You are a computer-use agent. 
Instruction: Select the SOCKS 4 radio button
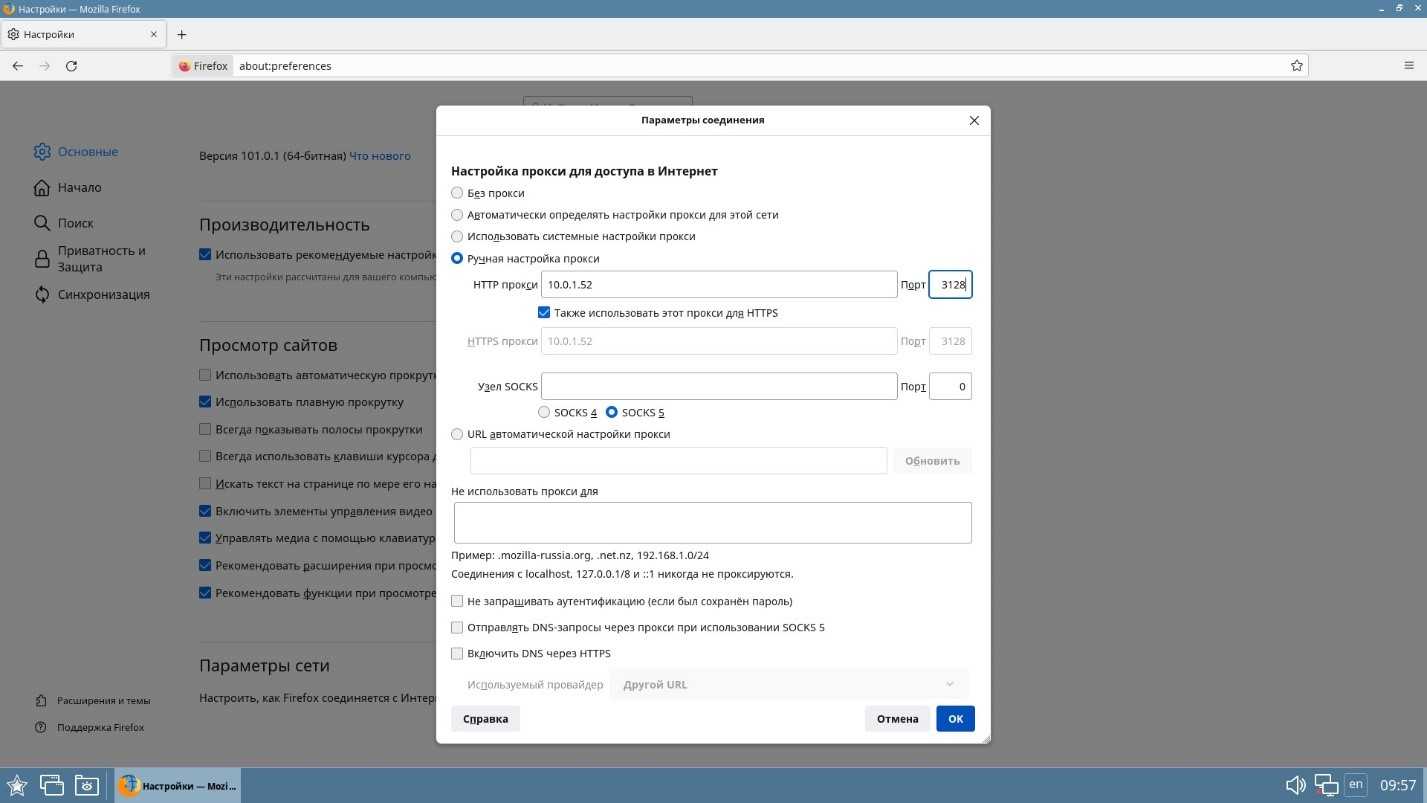544,412
